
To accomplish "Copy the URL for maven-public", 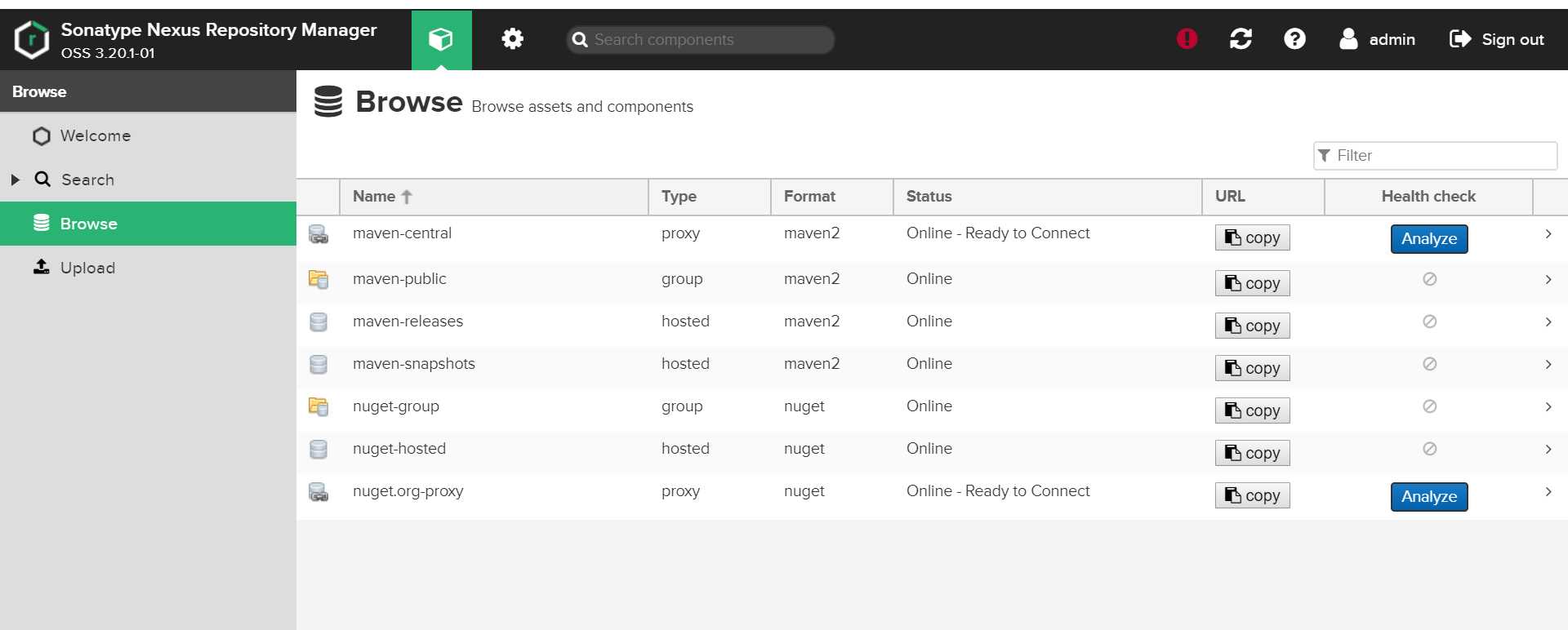I will point(1252,283).
